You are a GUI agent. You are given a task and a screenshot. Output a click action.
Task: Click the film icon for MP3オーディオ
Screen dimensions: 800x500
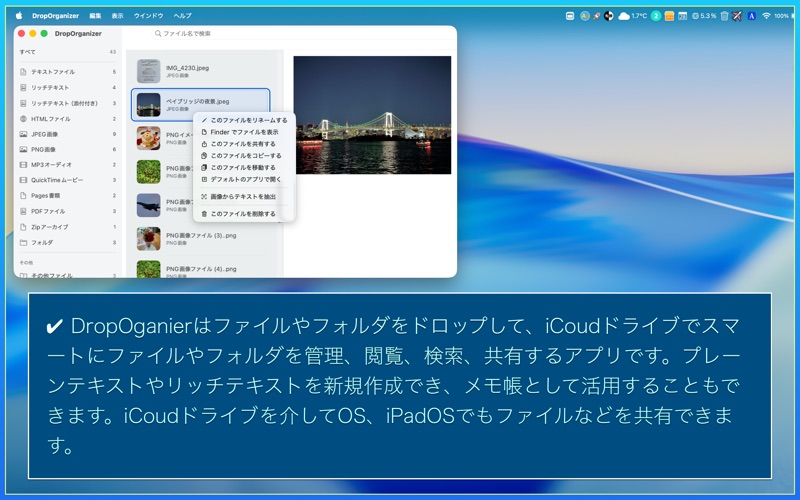click(23, 165)
